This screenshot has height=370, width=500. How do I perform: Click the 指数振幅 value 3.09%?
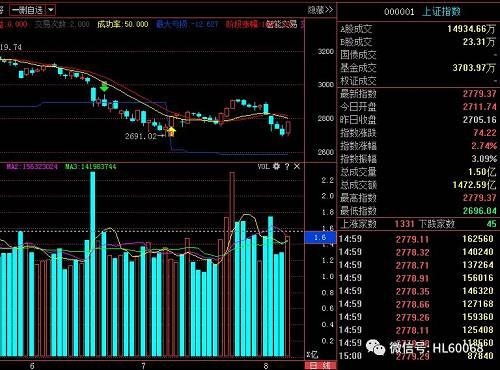484,159
